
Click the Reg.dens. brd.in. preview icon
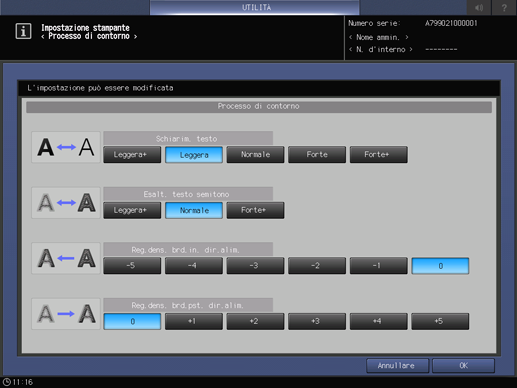[66, 258]
